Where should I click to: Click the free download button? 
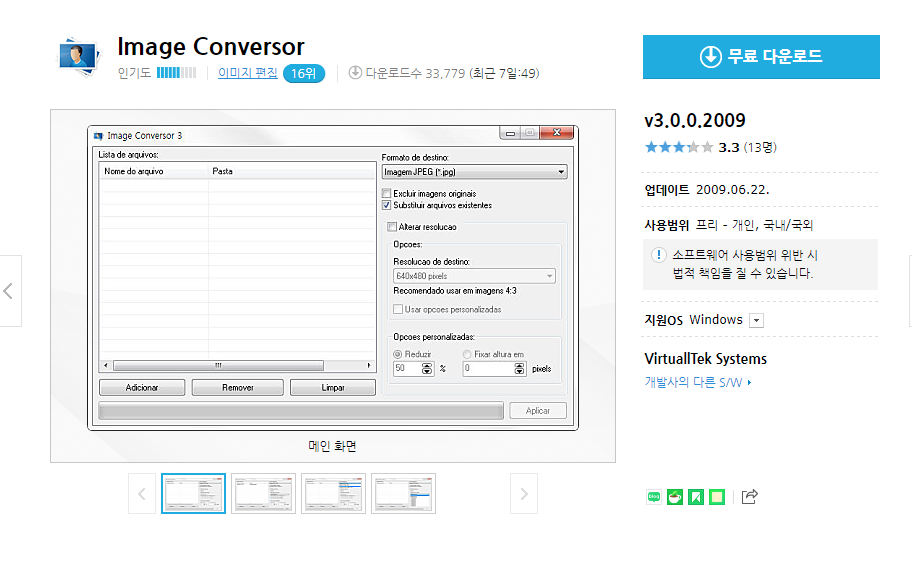(761, 56)
